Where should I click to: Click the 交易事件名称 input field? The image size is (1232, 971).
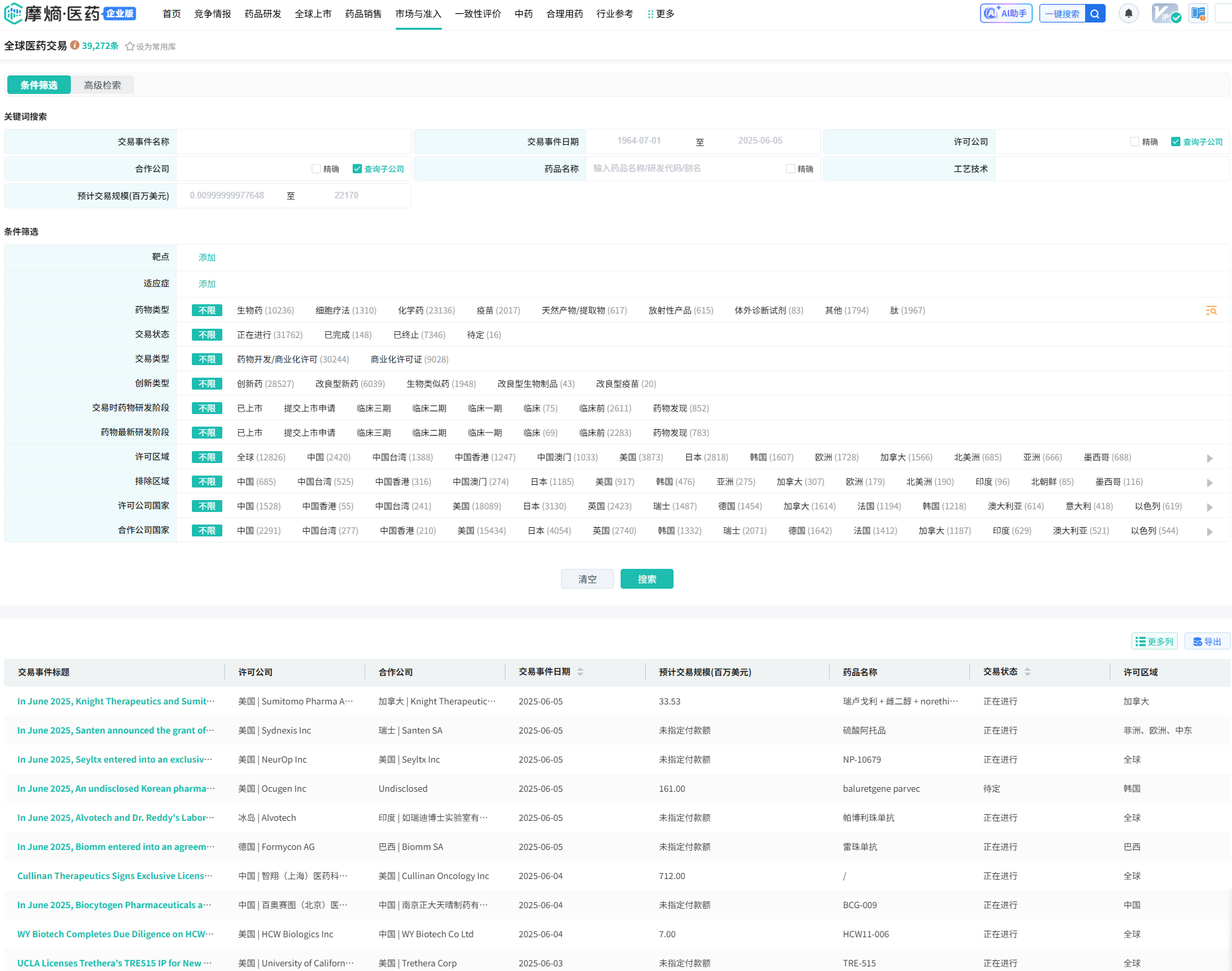(294, 142)
